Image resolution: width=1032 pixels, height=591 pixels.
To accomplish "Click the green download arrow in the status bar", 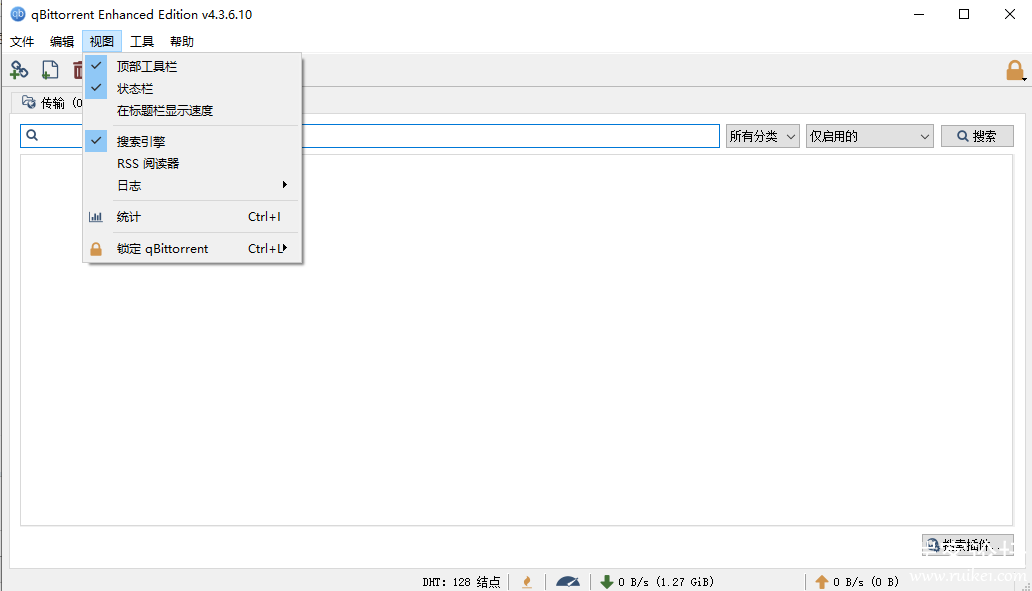I will click(607, 582).
